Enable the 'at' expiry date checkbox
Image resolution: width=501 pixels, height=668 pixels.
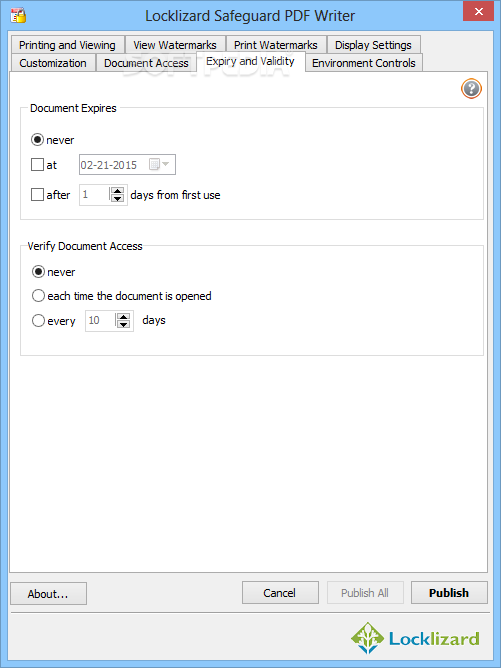[x=37, y=164]
